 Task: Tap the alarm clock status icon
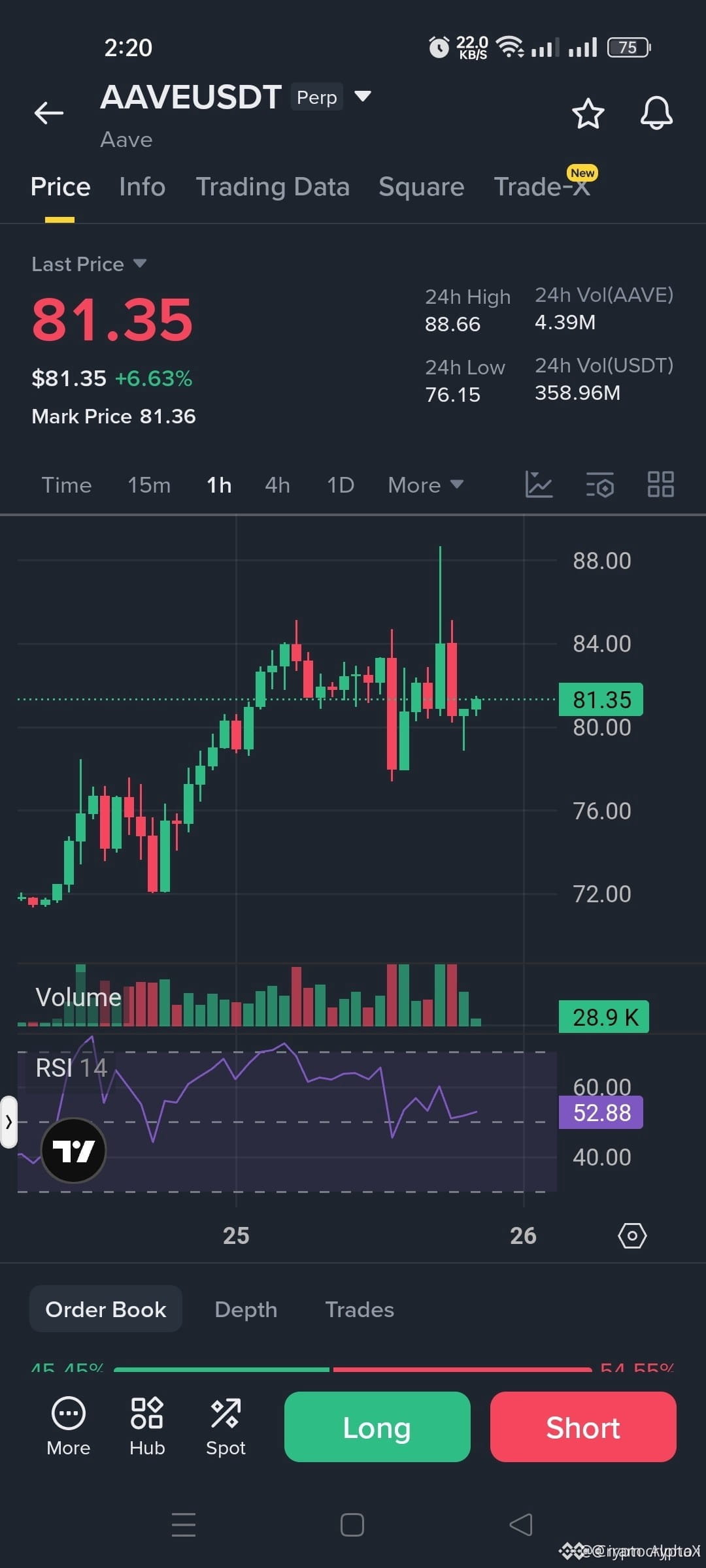tap(439, 47)
